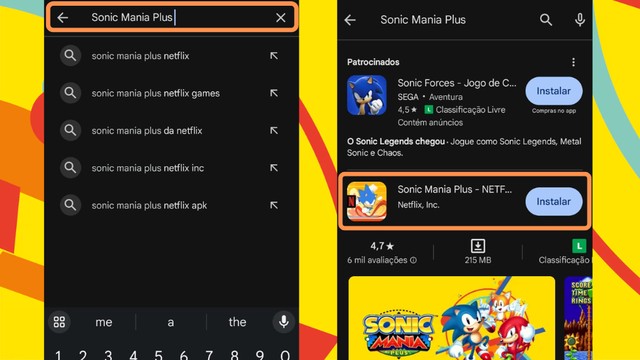Install Sonic Forces from the sponsored listing
This screenshot has height=360, width=640.
[x=553, y=91]
